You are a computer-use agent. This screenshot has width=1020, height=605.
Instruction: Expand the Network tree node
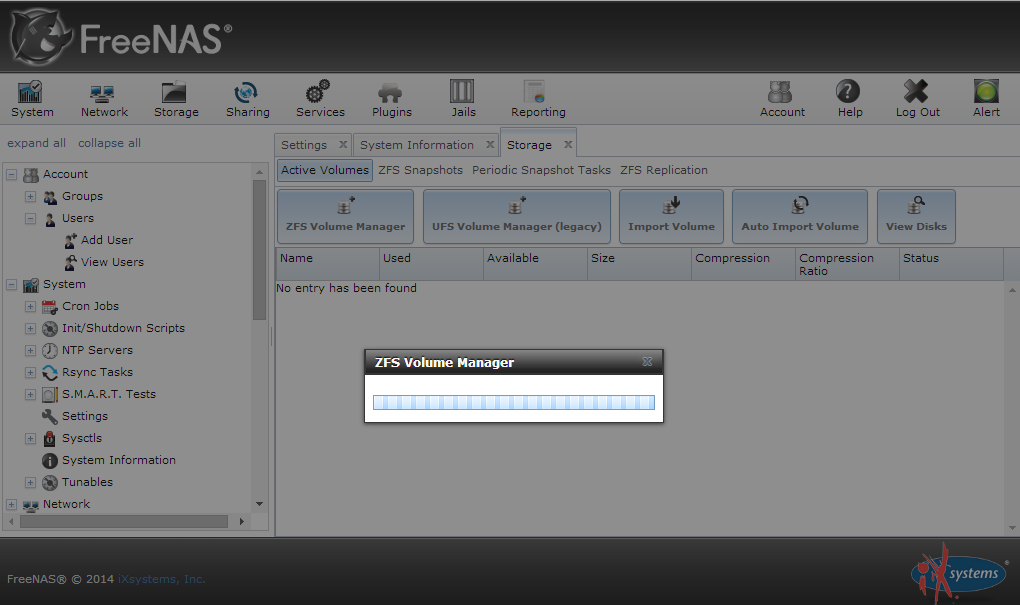coord(12,504)
